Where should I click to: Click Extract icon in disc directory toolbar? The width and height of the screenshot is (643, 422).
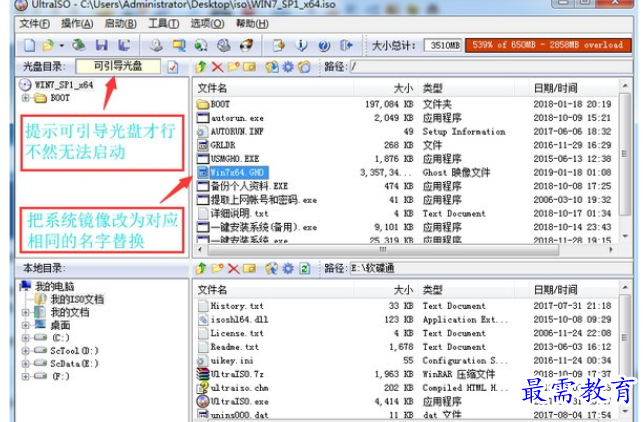click(x=271, y=67)
